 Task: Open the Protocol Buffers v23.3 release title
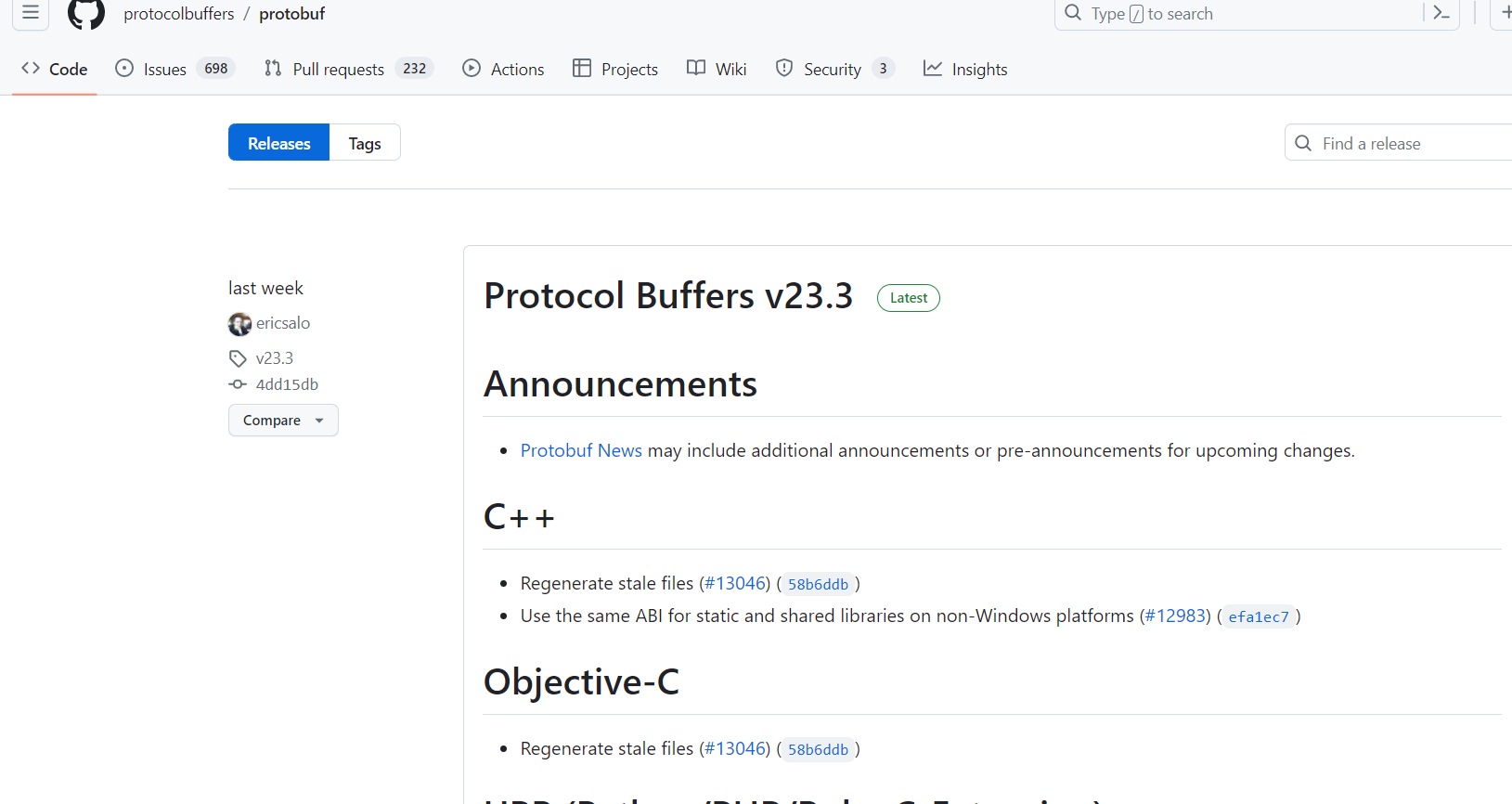[668, 296]
